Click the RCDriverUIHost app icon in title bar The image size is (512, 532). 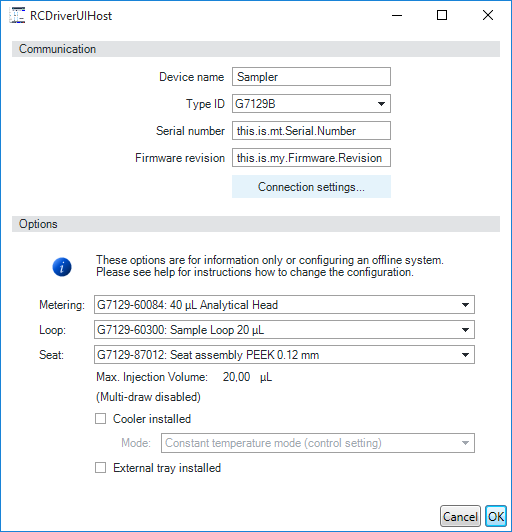point(17,16)
